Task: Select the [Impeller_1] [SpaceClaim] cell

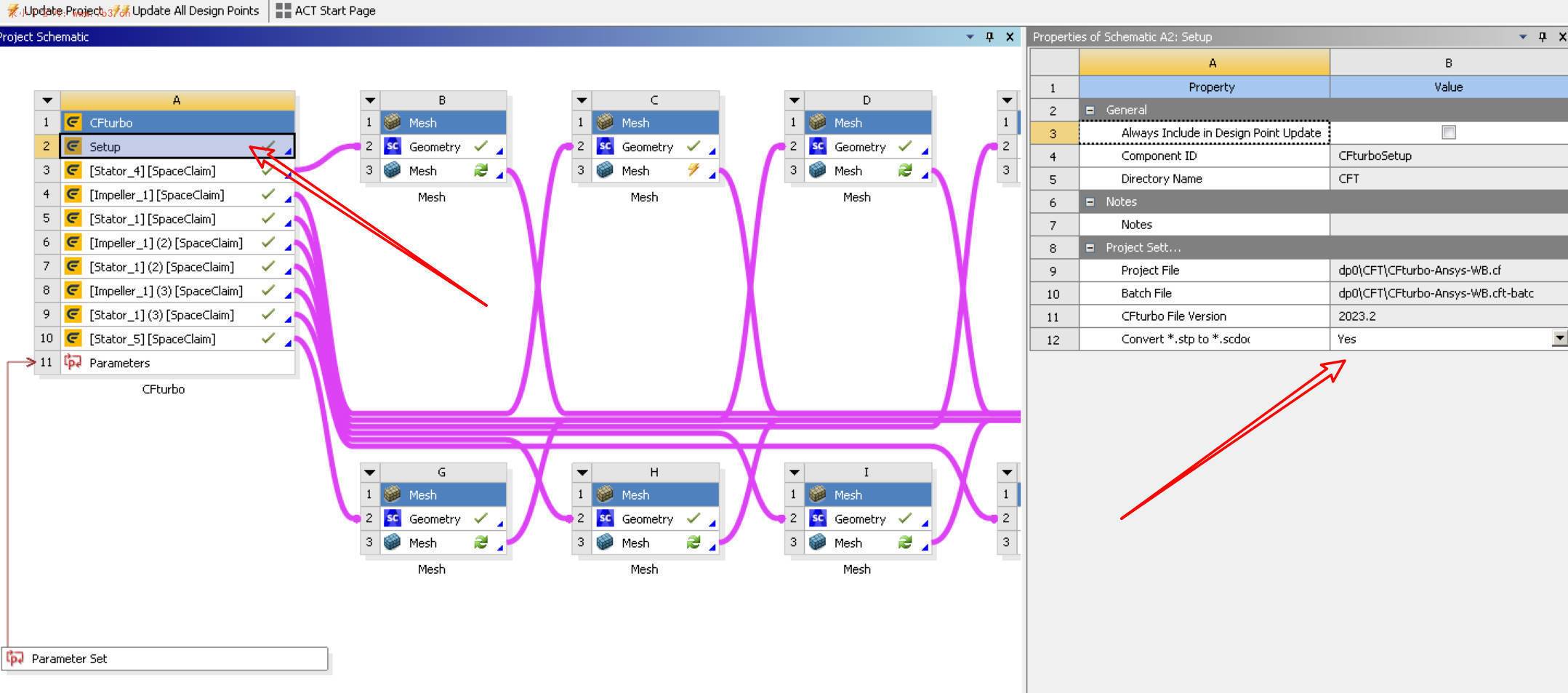Action: click(x=156, y=195)
